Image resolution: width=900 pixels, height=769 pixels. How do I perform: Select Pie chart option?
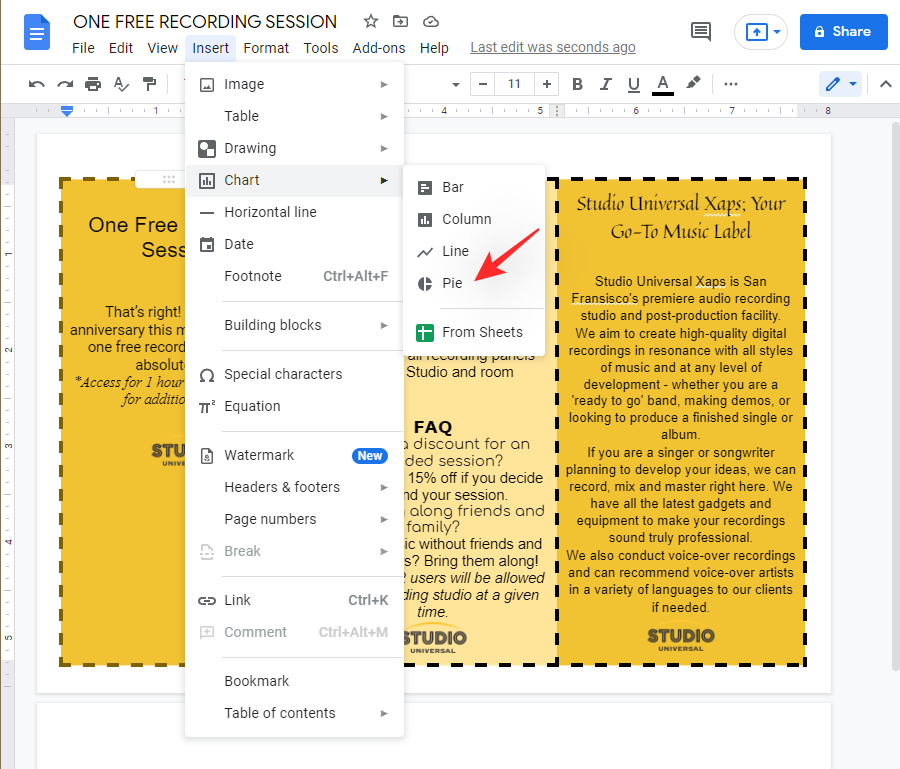[452, 283]
